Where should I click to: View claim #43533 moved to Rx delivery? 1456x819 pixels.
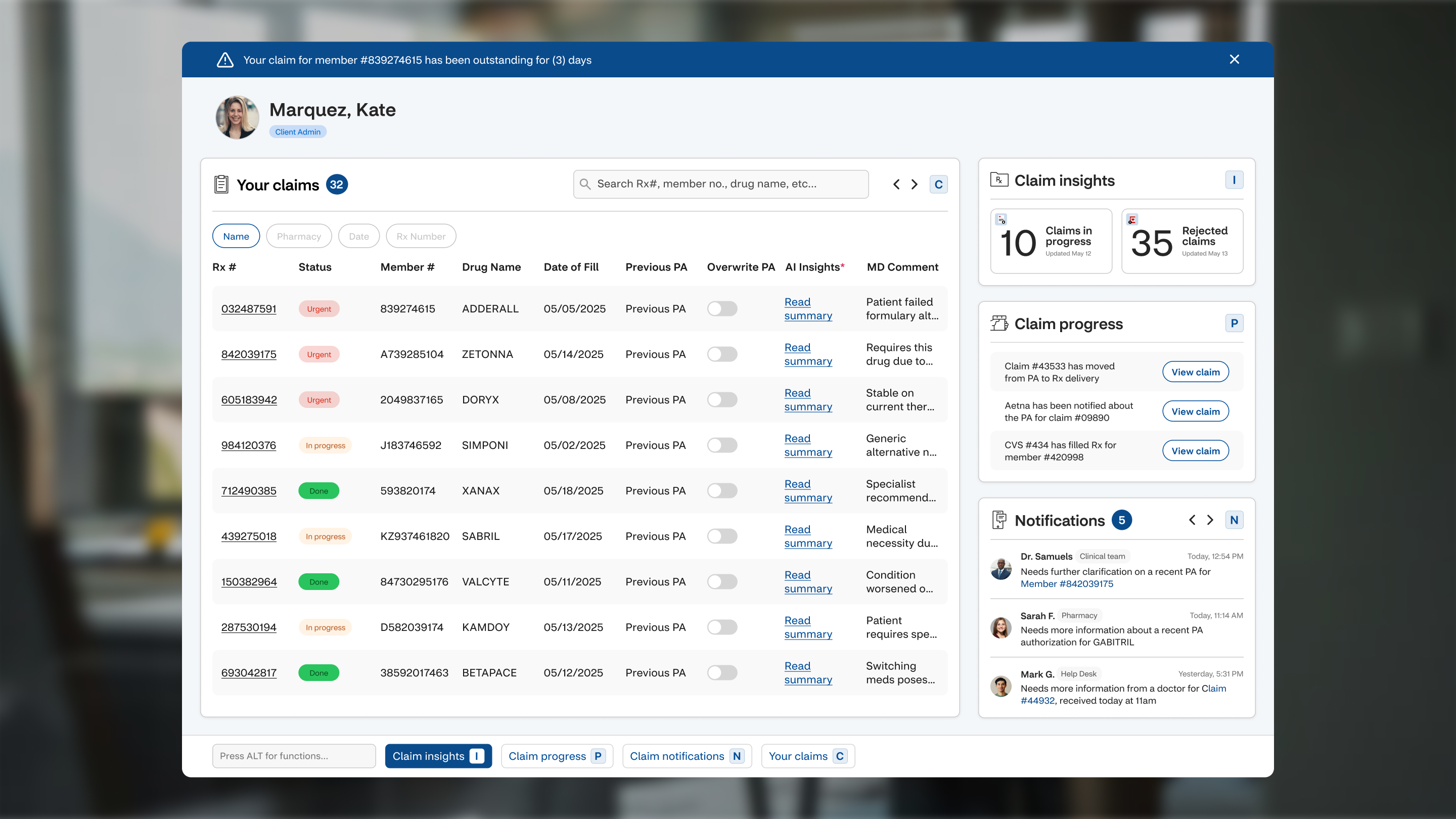pyautogui.click(x=1196, y=372)
